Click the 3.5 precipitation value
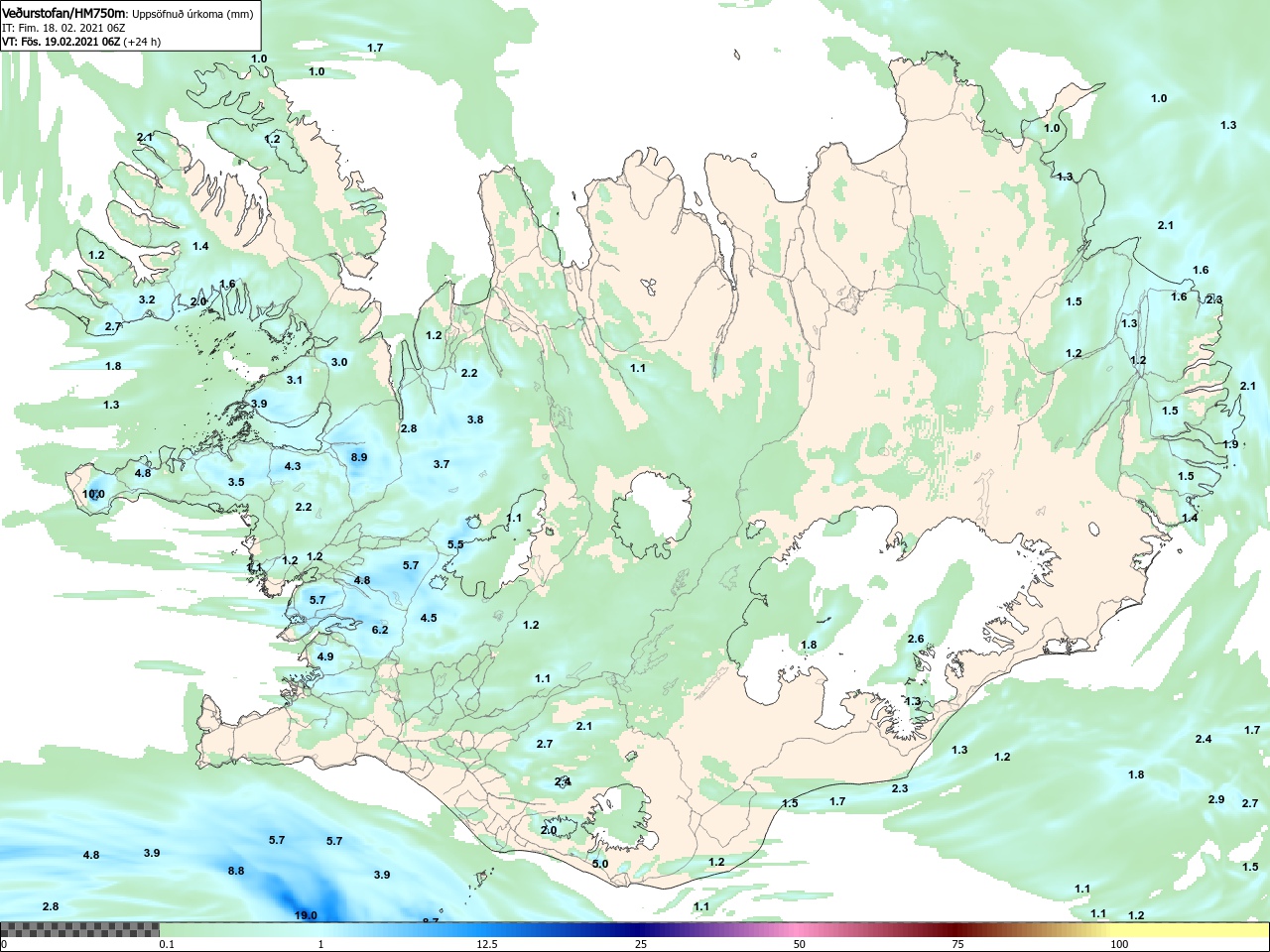The height and width of the screenshot is (952, 1270). (x=236, y=482)
